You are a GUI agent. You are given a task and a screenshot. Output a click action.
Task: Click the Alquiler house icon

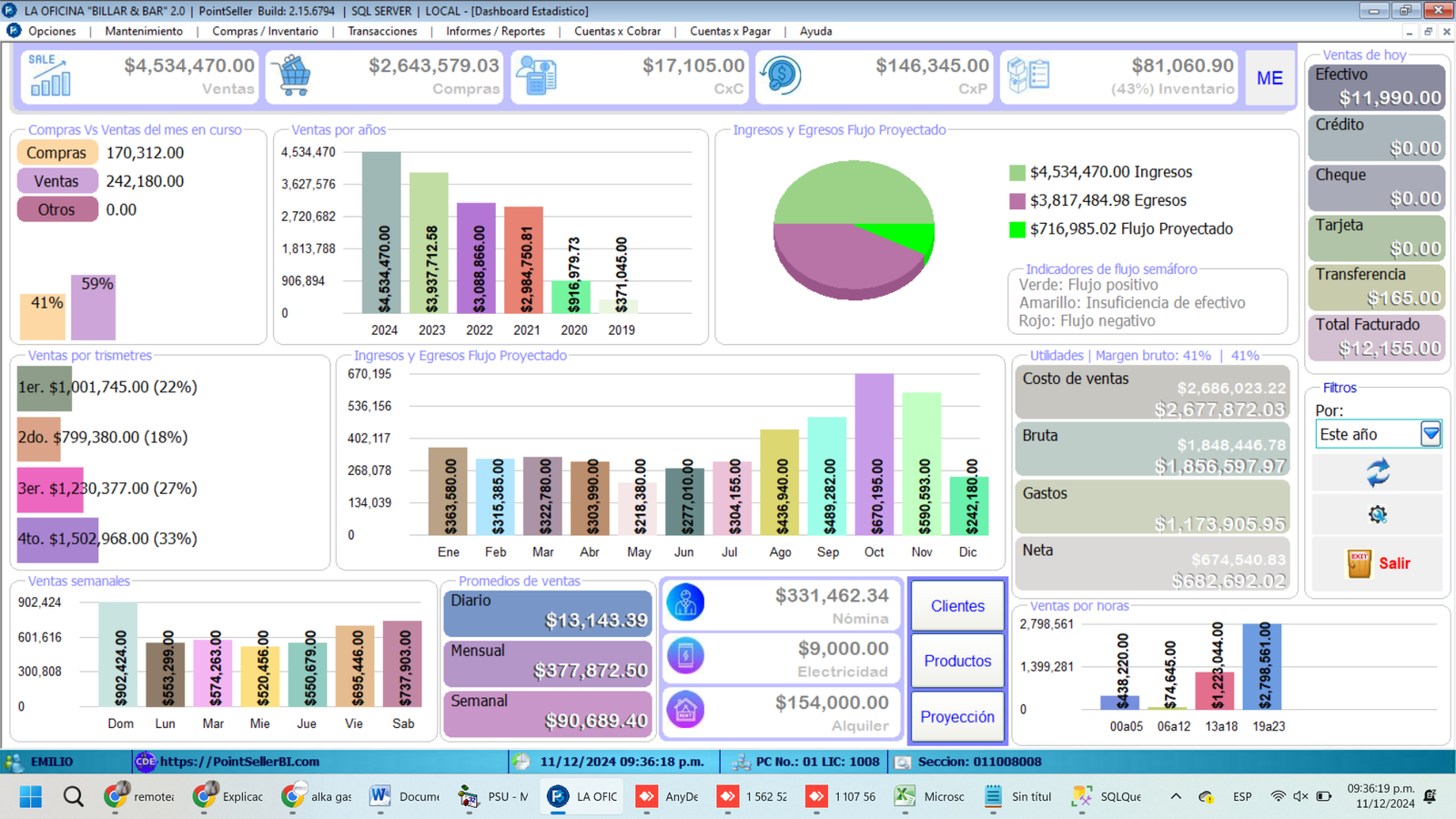(685, 710)
